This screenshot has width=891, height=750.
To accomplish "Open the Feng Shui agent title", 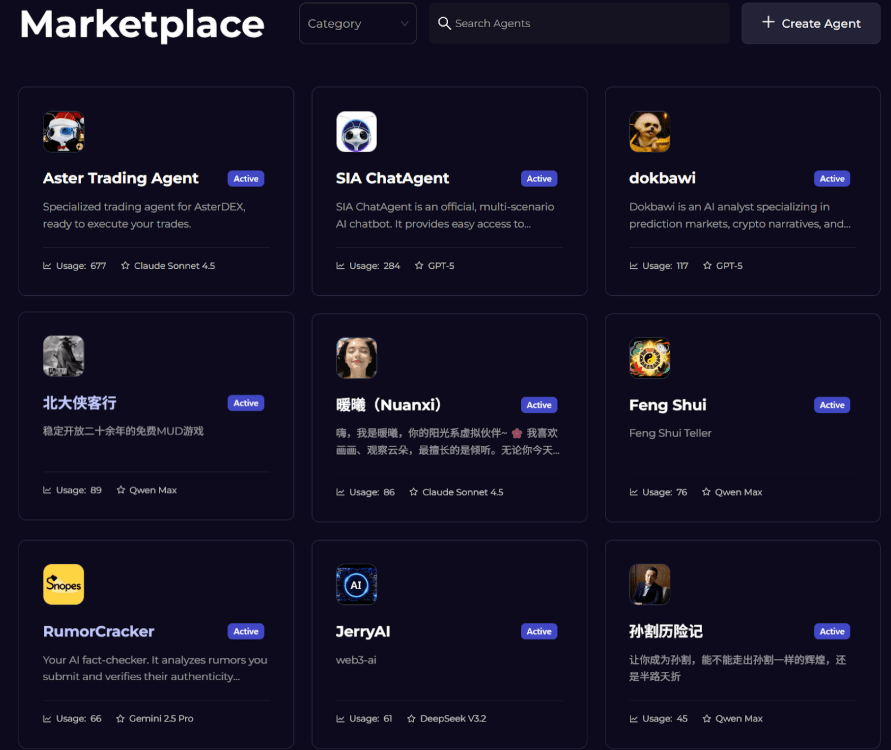I will coord(668,405).
